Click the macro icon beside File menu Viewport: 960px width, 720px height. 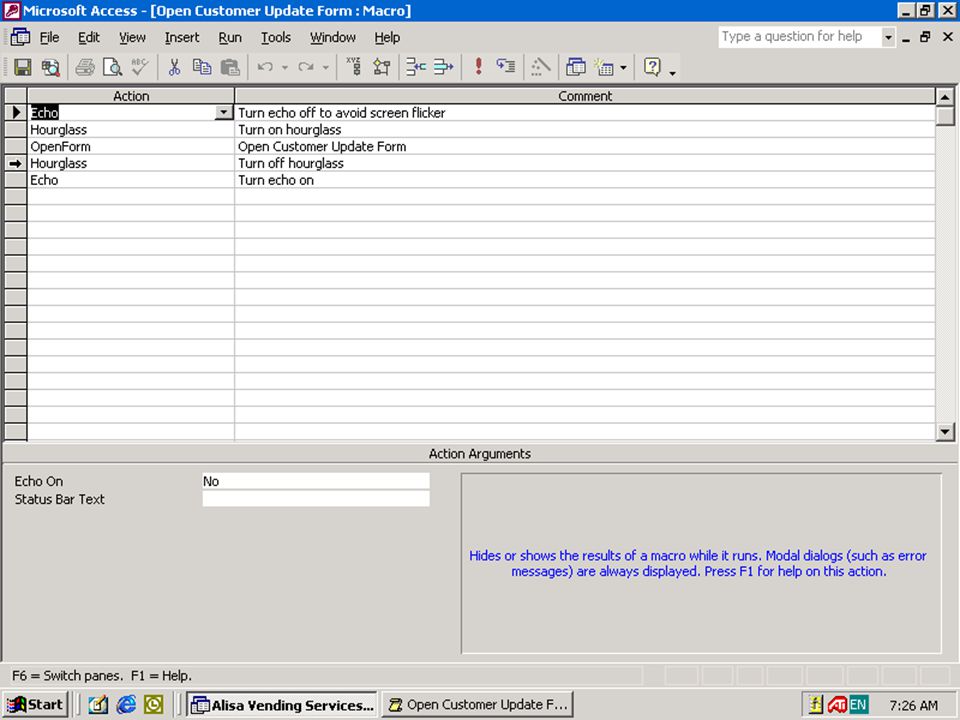click(x=20, y=37)
